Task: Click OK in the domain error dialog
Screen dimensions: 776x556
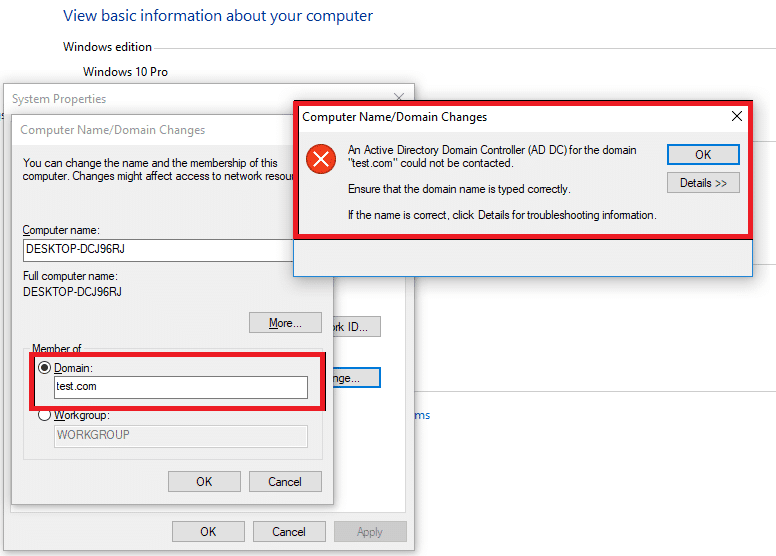Action: point(703,154)
